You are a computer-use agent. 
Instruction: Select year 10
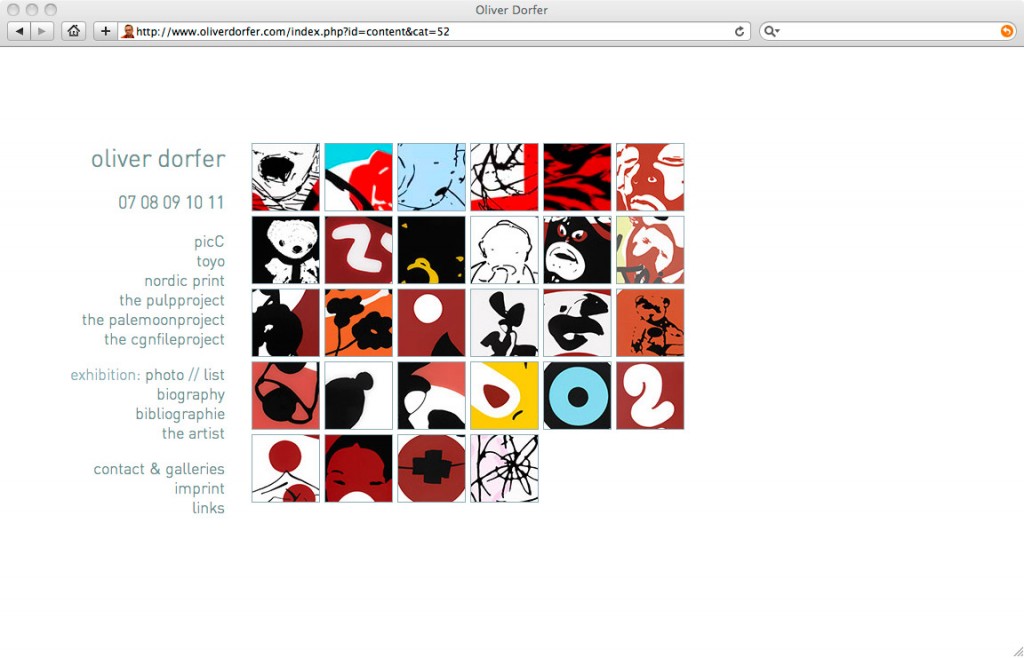194,202
